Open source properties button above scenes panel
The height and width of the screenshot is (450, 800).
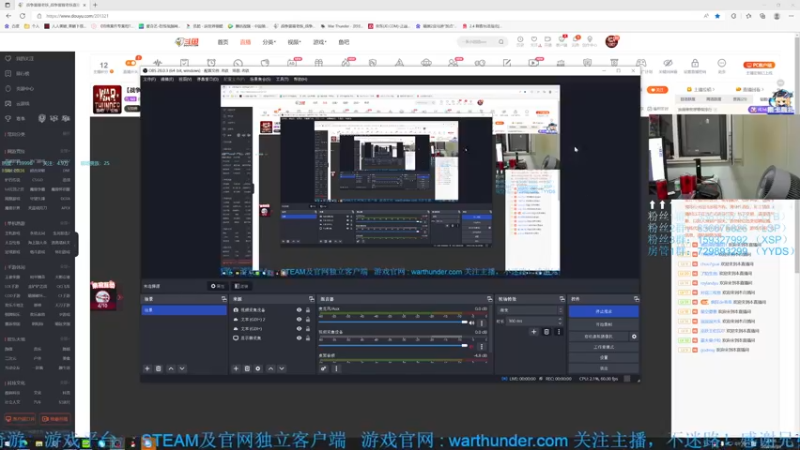tap(218, 286)
